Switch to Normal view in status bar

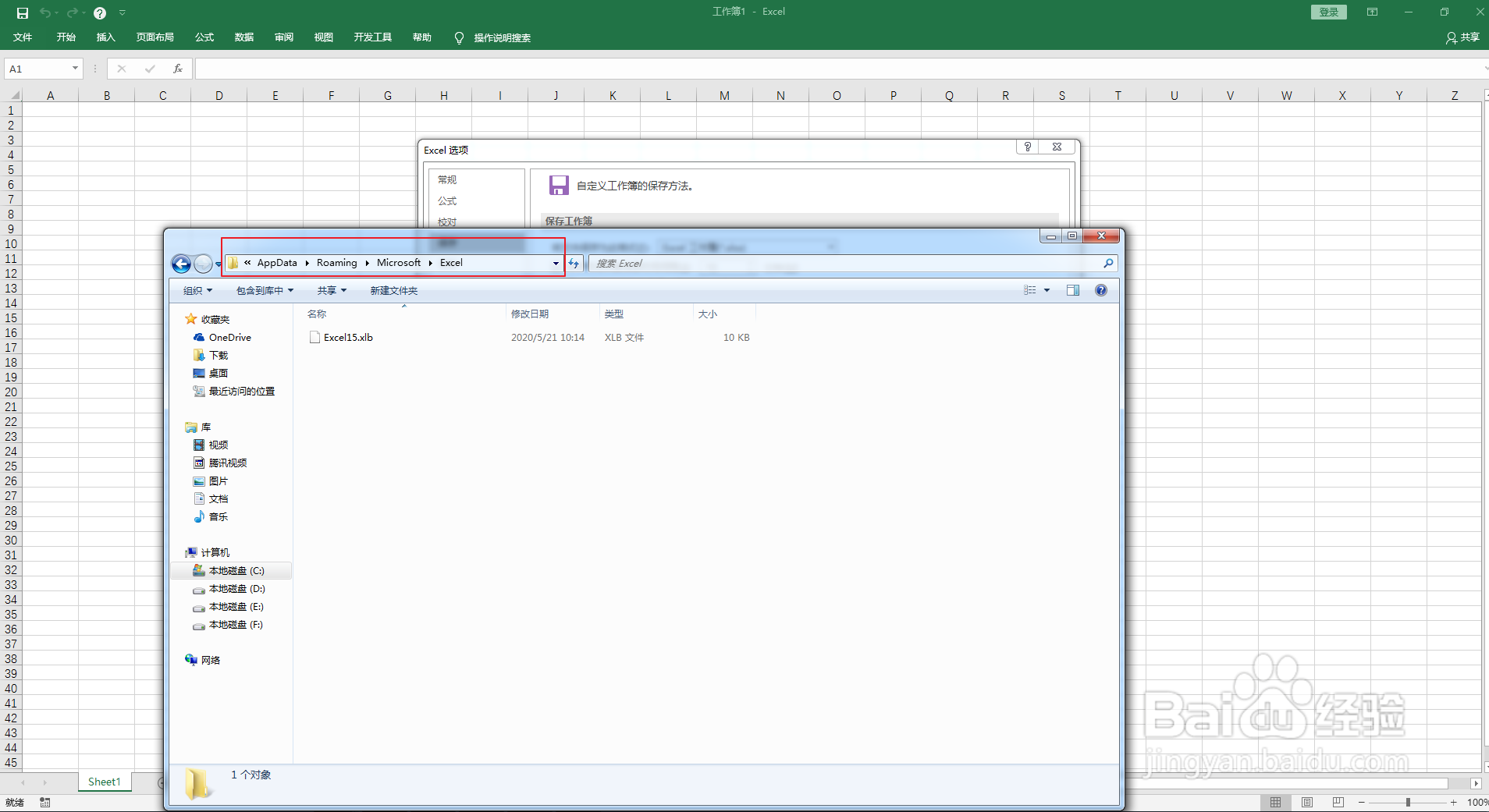tap(1275, 802)
